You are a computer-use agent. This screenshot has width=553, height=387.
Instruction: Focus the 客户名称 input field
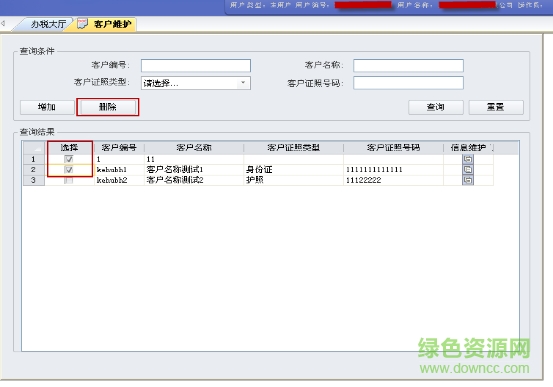(408, 66)
